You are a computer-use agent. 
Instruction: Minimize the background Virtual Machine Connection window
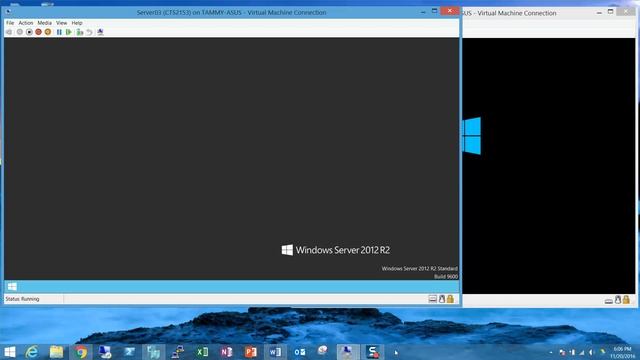pos(599,13)
